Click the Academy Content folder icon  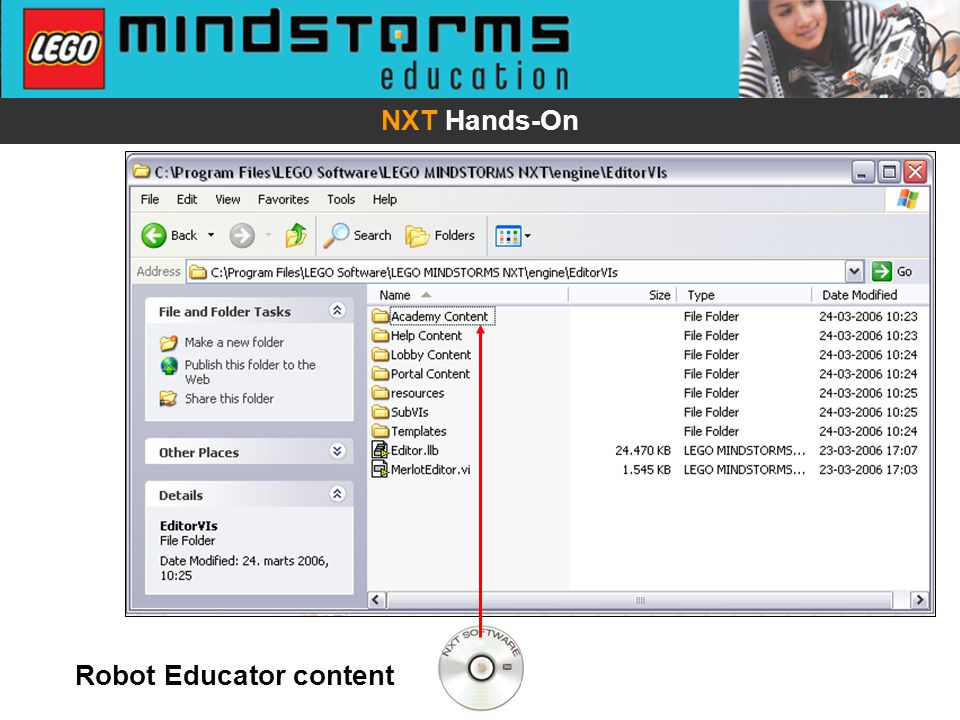pyautogui.click(x=380, y=316)
